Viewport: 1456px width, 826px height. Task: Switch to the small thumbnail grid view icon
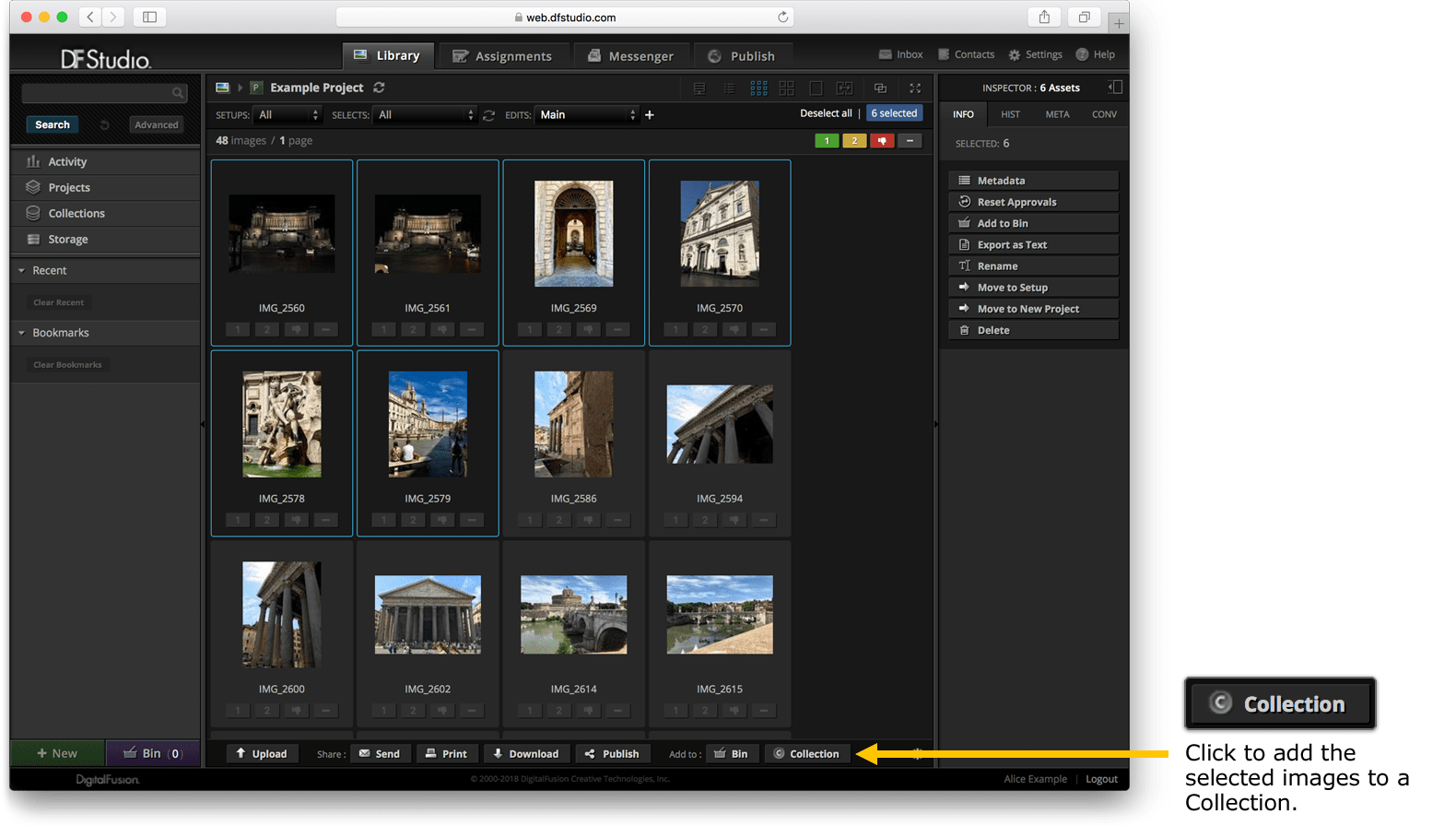pyautogui.click(x=758, y=88)
